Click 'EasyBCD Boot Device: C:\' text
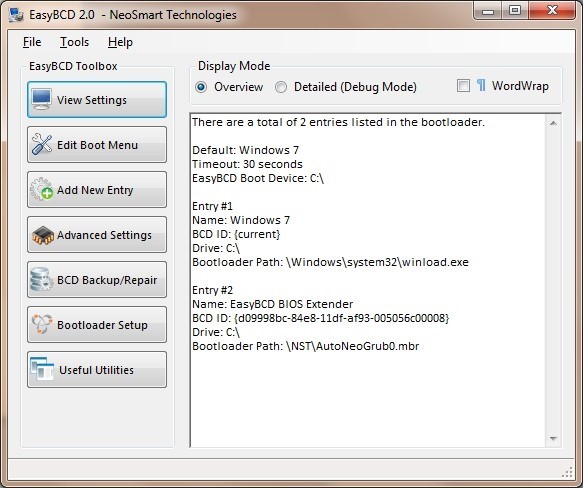 tap(258, 178)
